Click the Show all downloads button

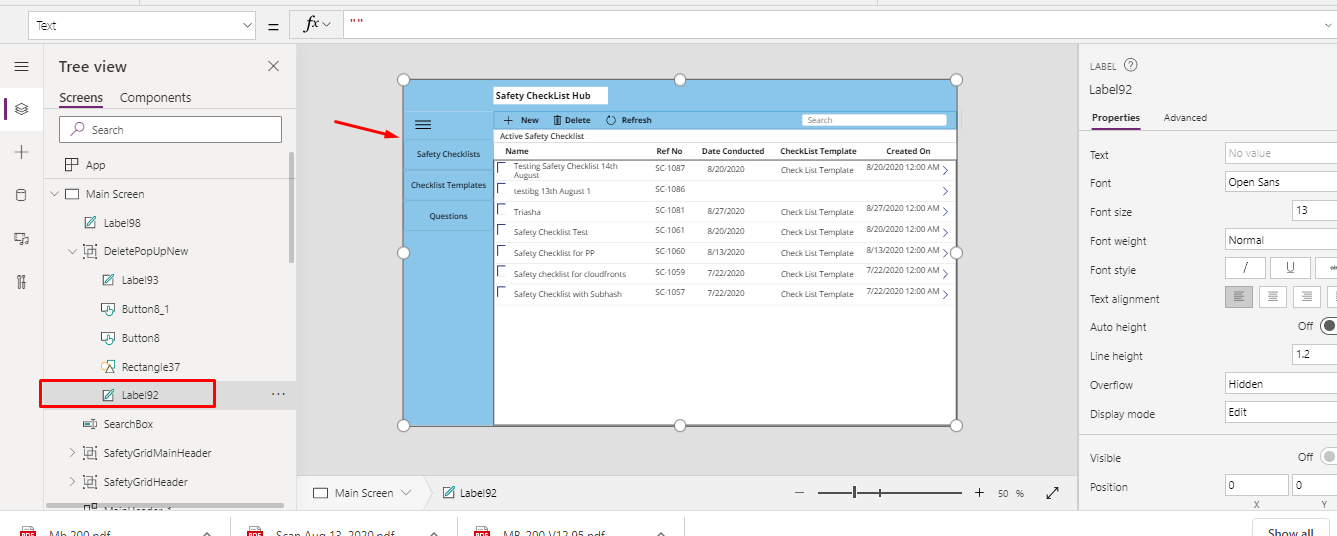(1290, 530)
